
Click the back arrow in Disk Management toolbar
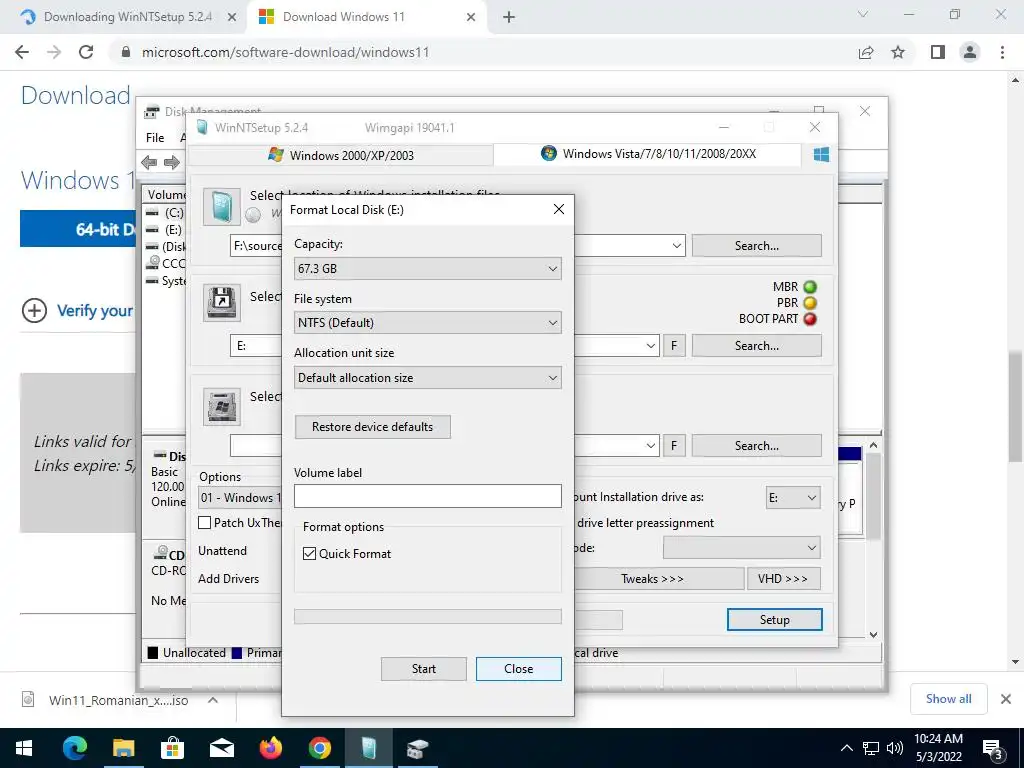click(149, 162)
